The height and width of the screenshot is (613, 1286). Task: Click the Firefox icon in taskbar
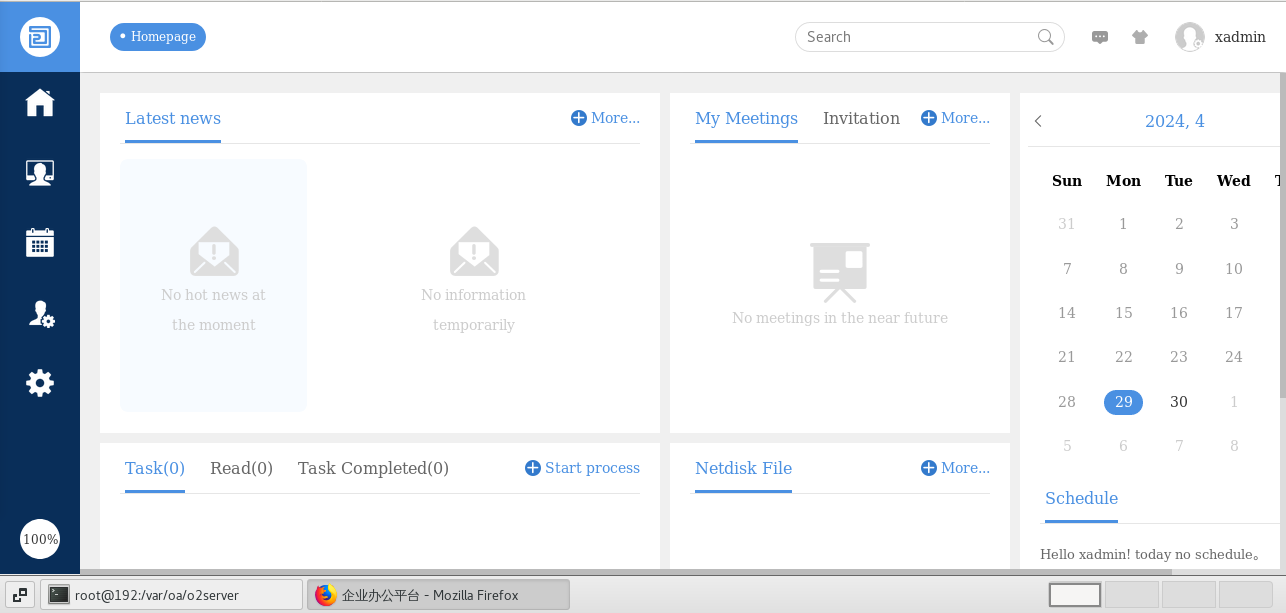[x=326, y=595]
